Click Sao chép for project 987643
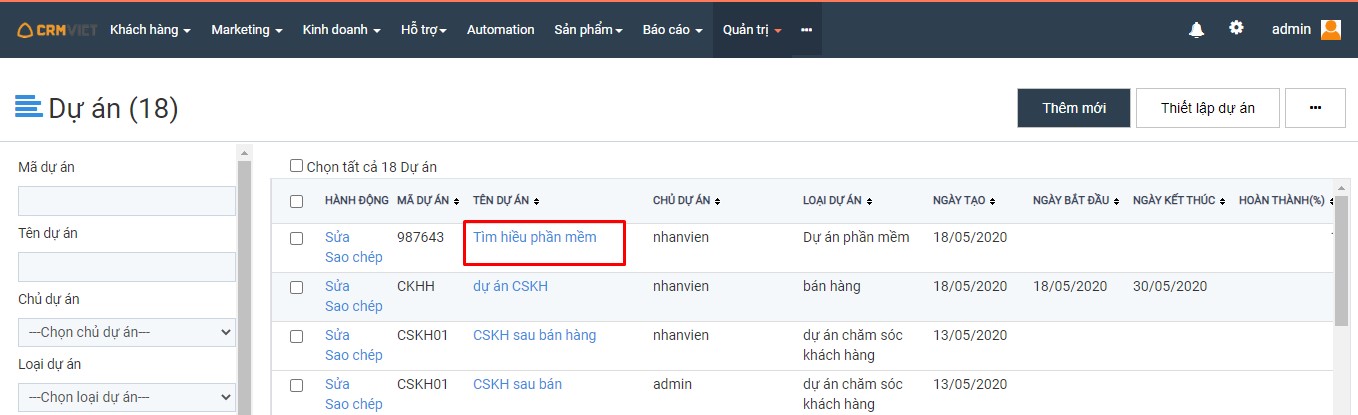Image resolution: width=1358 pixels, height=415 pixels. point(354,257)
